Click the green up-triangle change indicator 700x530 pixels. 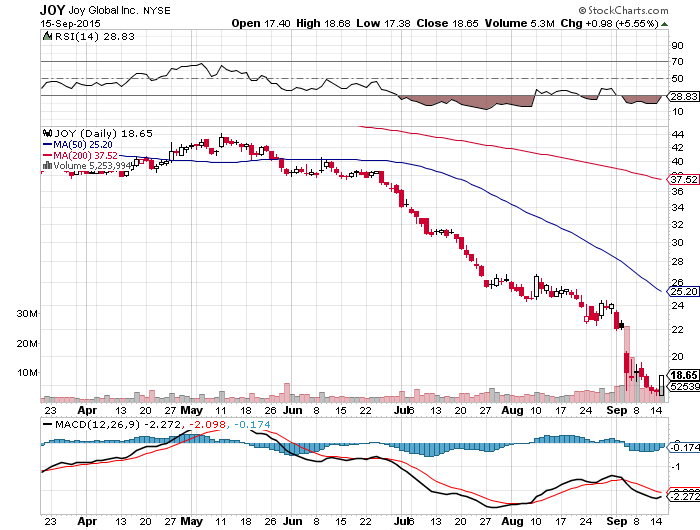[x=664, y=24]
